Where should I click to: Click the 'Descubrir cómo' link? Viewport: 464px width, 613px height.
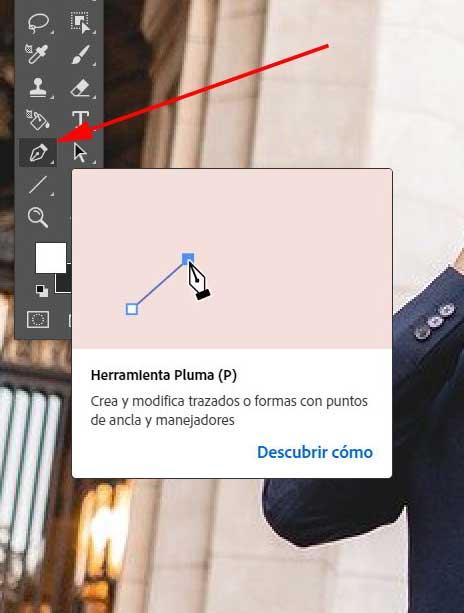coord(315,452)
